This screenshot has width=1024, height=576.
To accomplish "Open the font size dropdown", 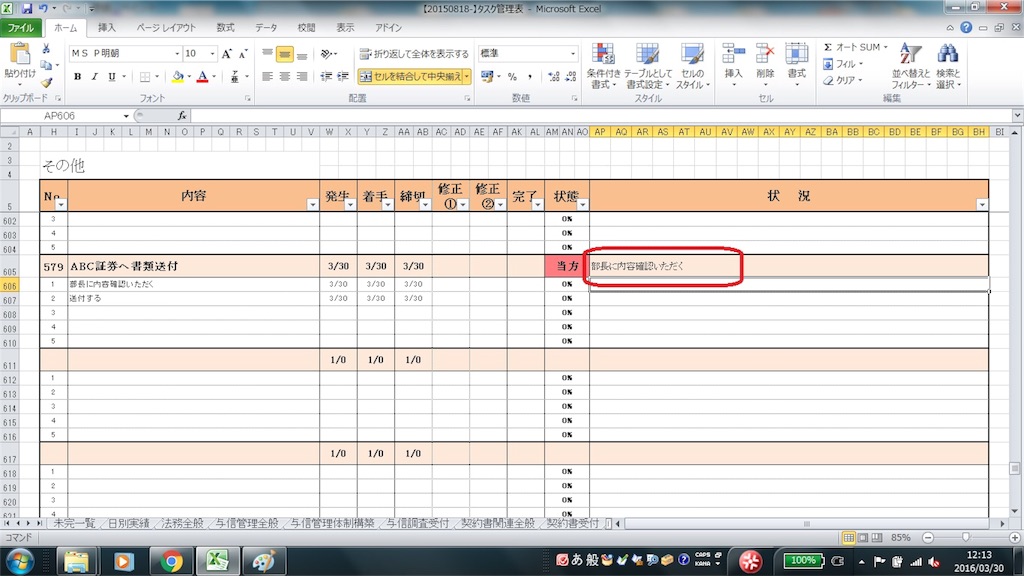I will click(212, 54).
